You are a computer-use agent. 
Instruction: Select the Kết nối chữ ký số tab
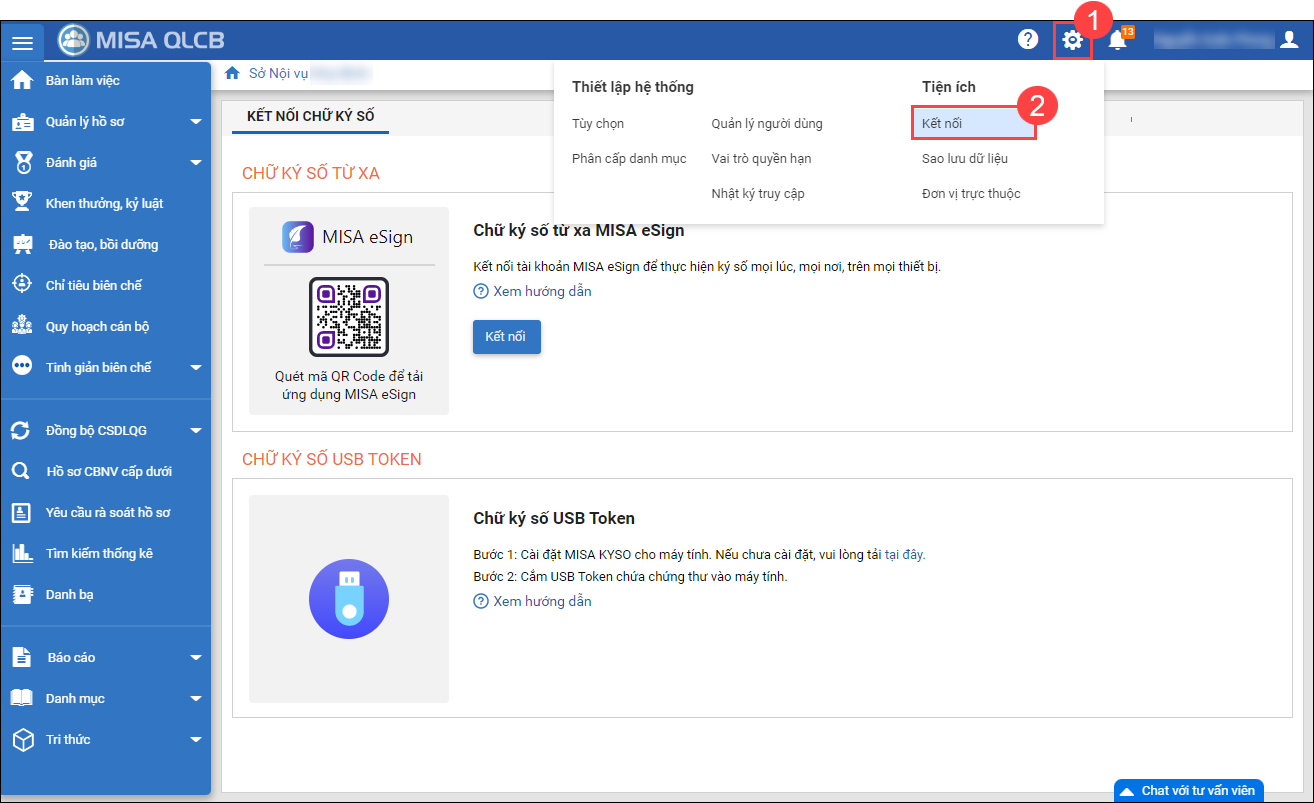click(x=310, y=116)
